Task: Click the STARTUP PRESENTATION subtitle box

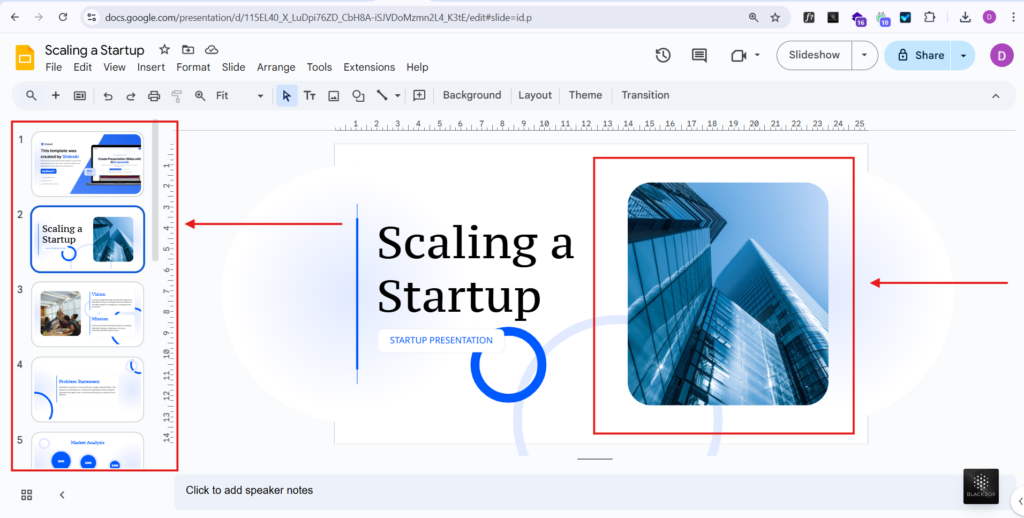Action: click(x=441, y=340)
